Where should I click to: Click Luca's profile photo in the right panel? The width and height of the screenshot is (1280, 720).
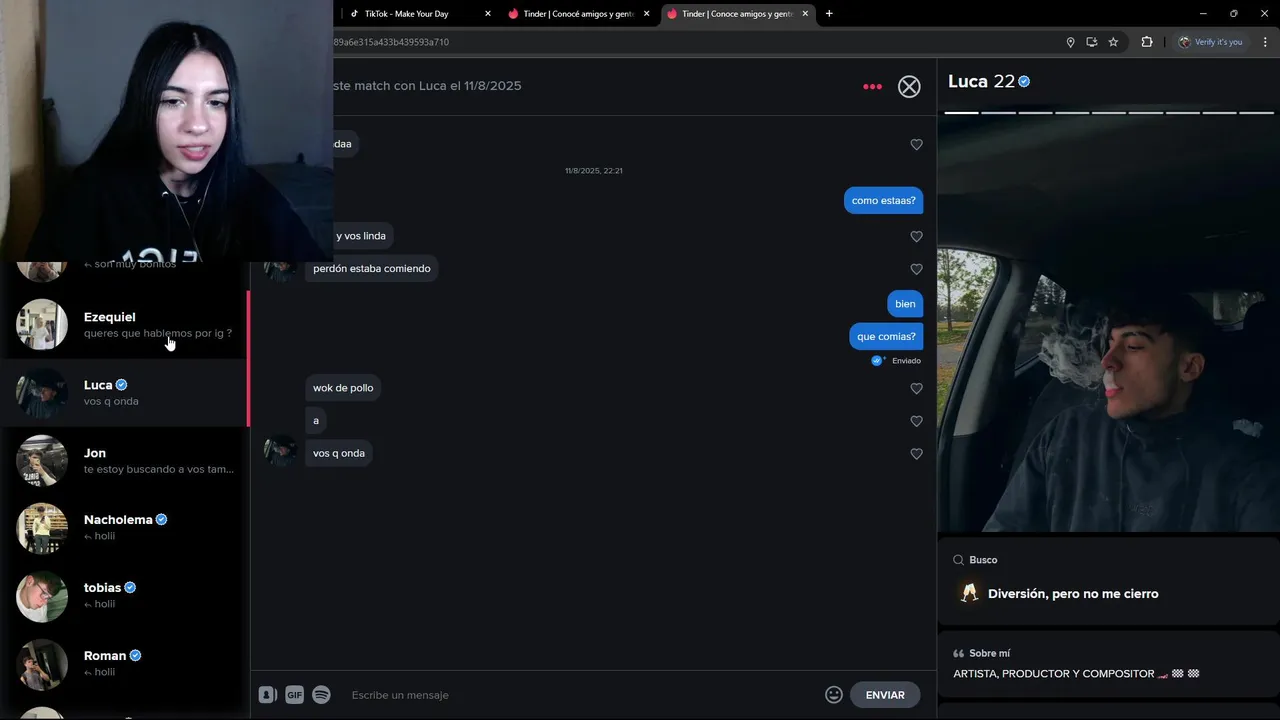click(1108, 325)
